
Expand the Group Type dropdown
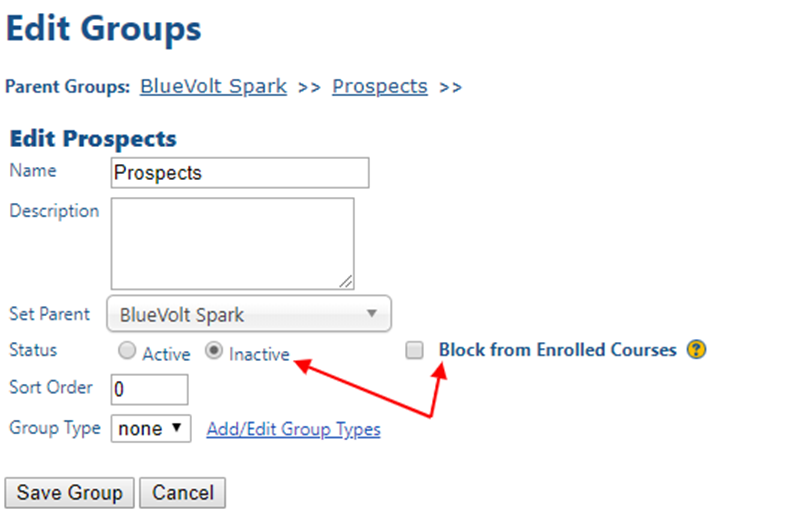coord(151,429)
